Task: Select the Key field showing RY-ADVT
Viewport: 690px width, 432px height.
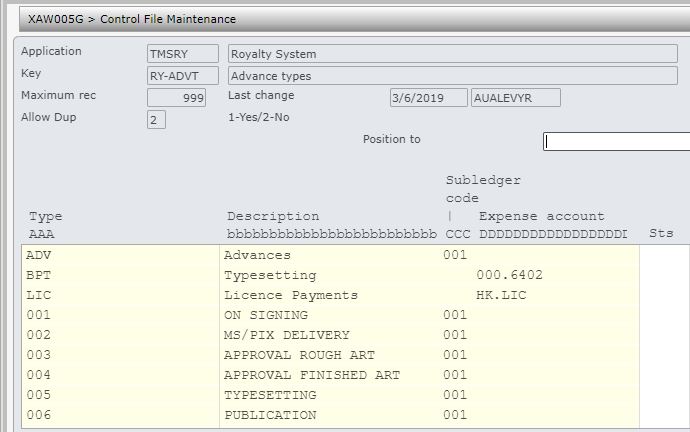Action: point(183,76)
